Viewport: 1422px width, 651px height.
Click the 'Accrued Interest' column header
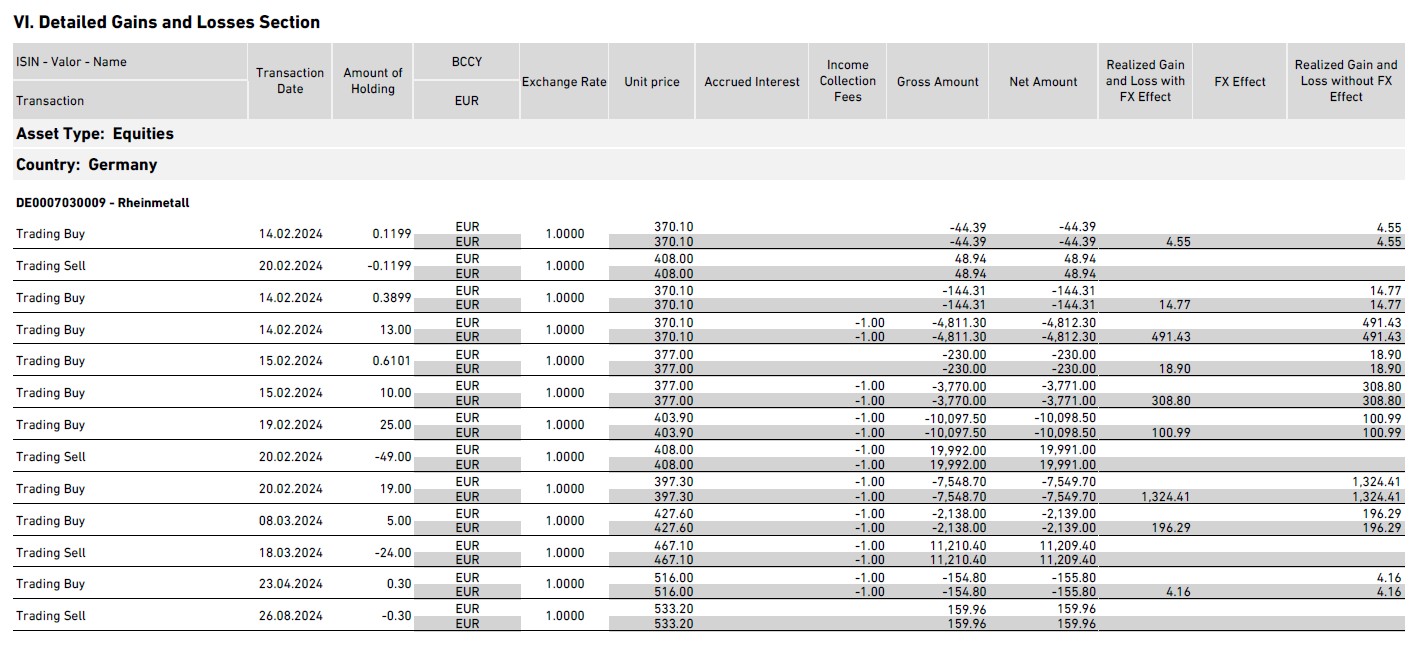[752, 82]
